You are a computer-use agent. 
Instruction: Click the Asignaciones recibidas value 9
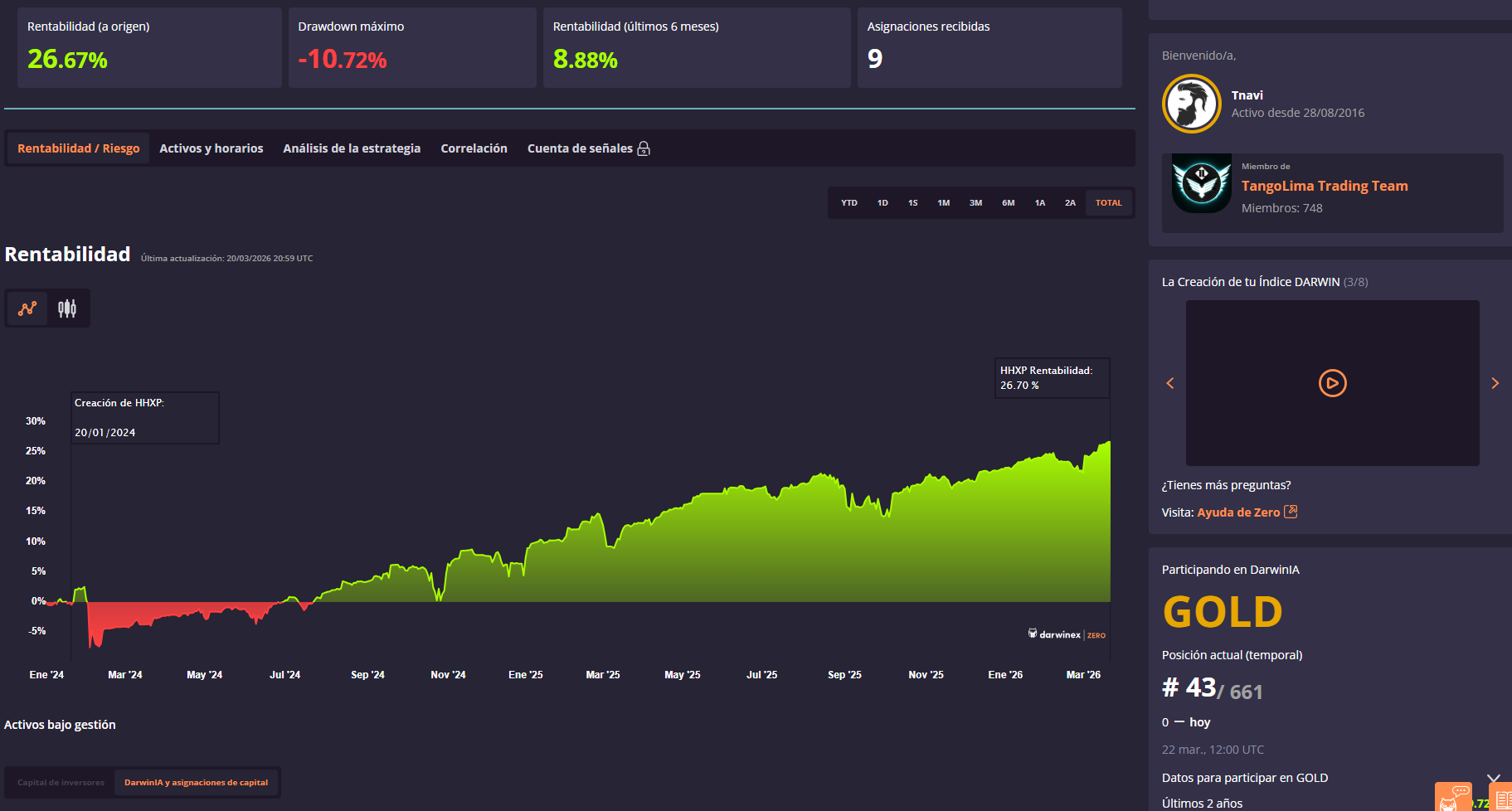(875, 59)
